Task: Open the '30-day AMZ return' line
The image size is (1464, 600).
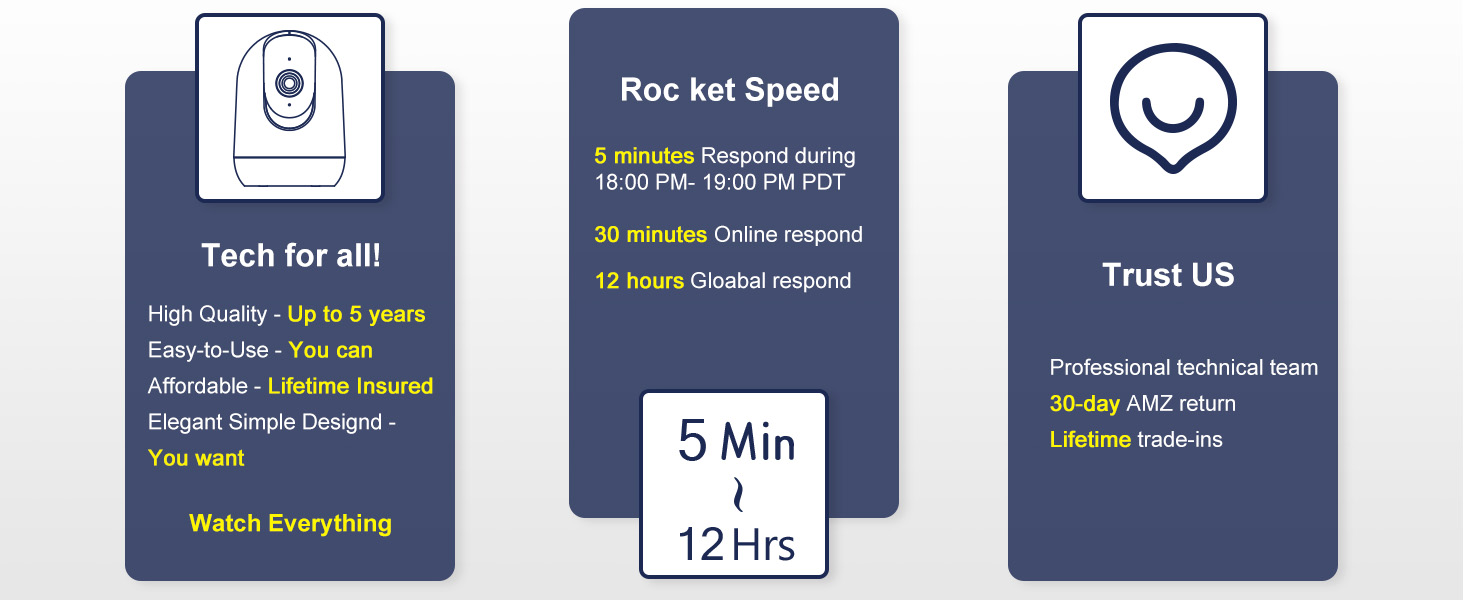Action: [1142, 404]
